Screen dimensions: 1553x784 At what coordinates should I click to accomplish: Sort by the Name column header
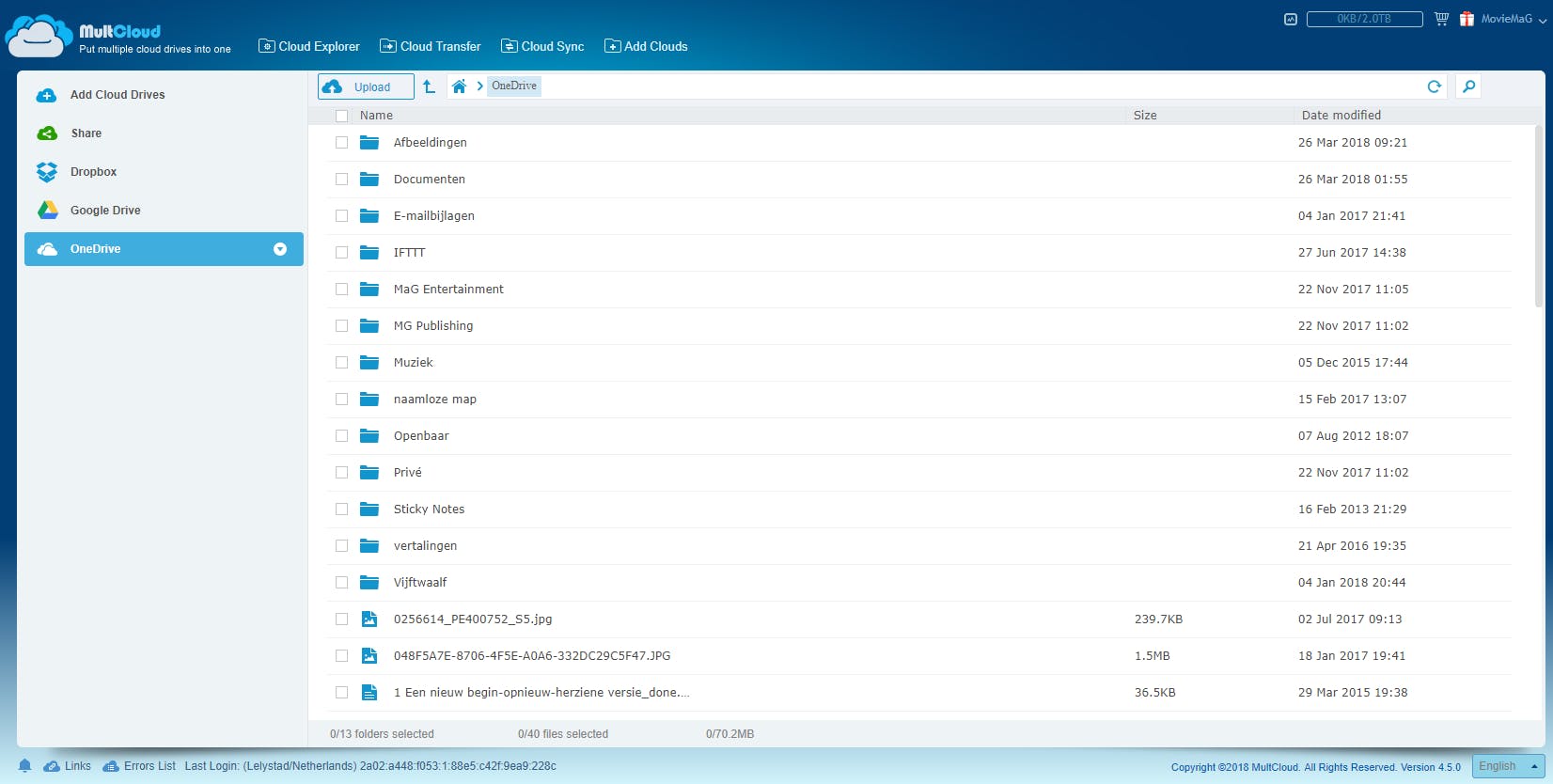(376, 116)
